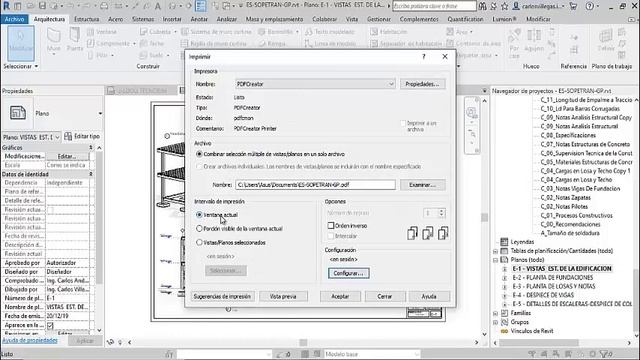Select the Ventana window tool
This screenshot has width=640, height=360.
point(102,31)
